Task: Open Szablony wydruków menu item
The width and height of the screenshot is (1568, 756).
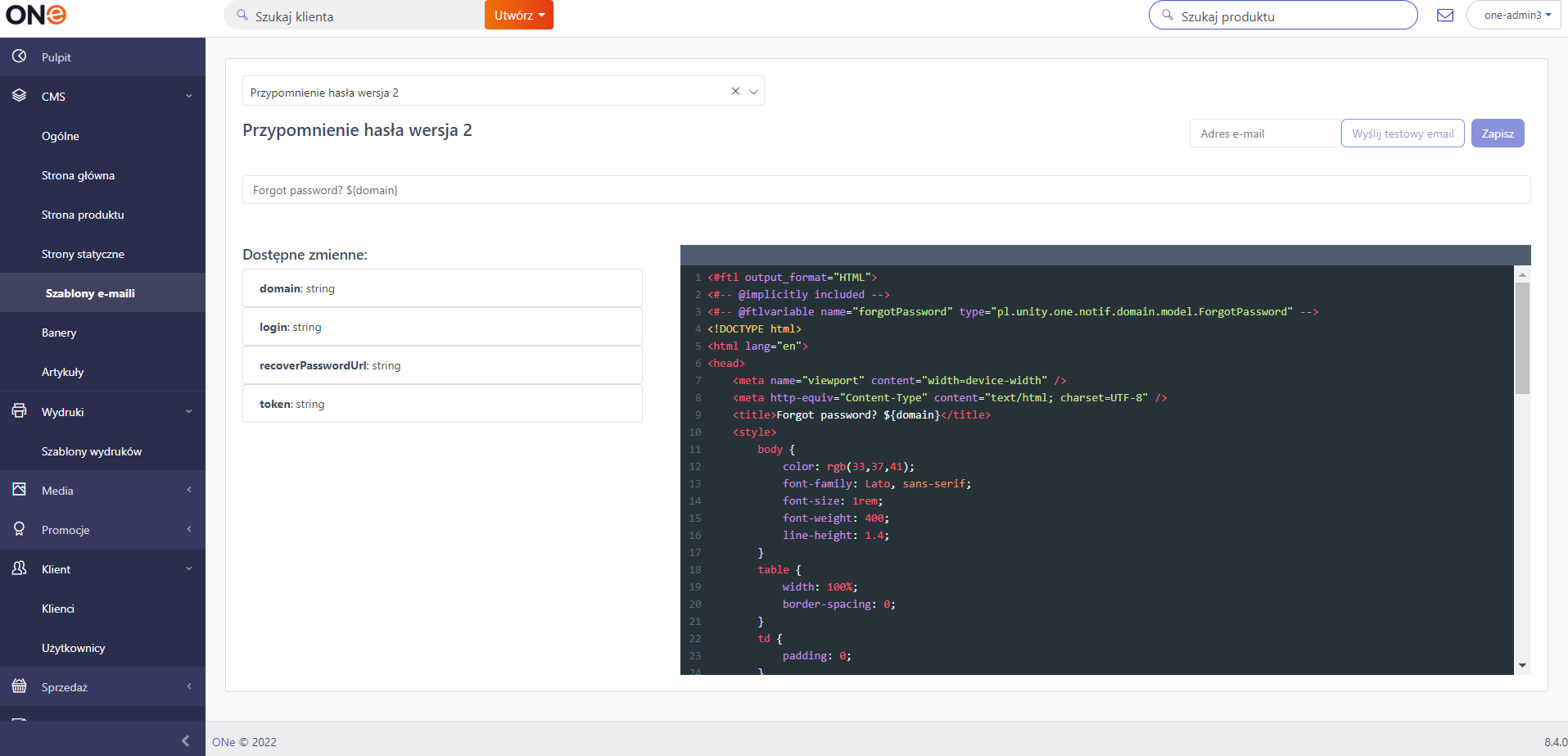Action: coord(92,451)
